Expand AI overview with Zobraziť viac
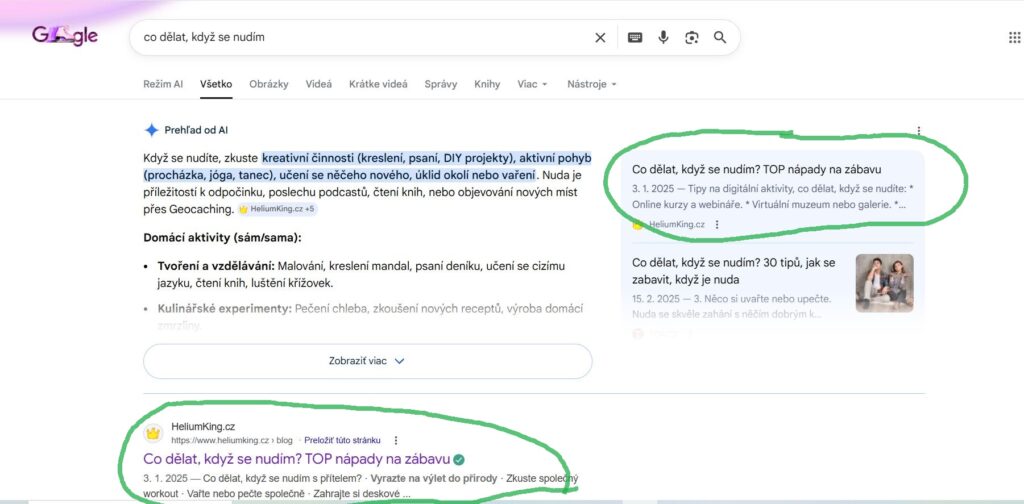Screen dimensions: 1024x504 (368, 361)
